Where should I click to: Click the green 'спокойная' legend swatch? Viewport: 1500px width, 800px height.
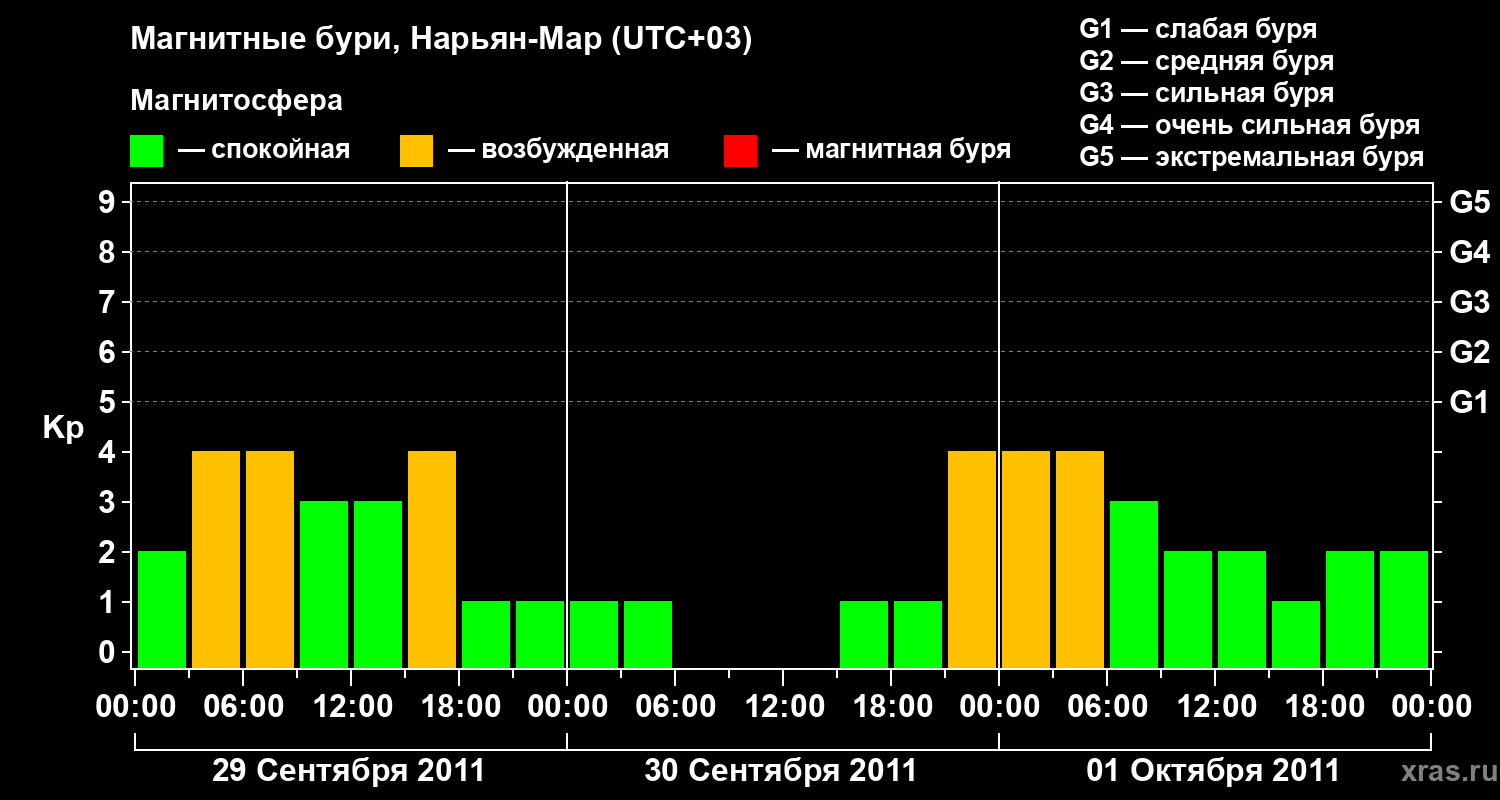coord(146,151)
